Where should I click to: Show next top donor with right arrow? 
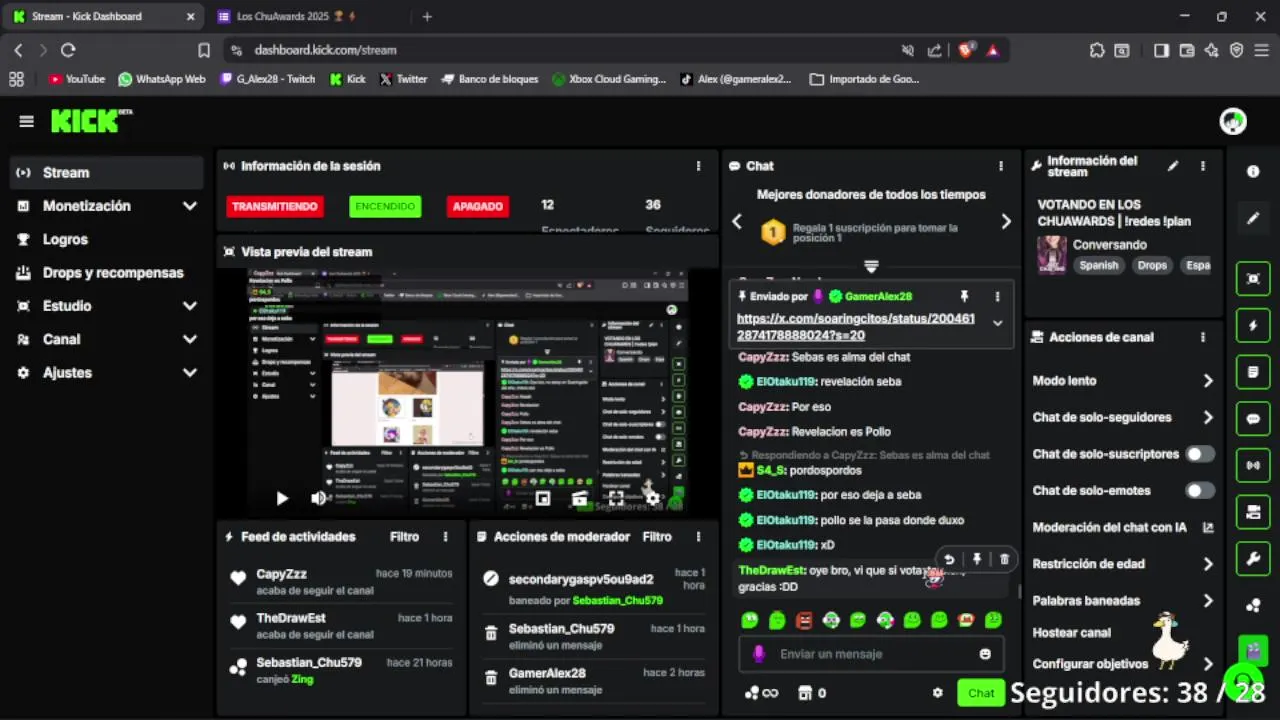[1006, 222]
